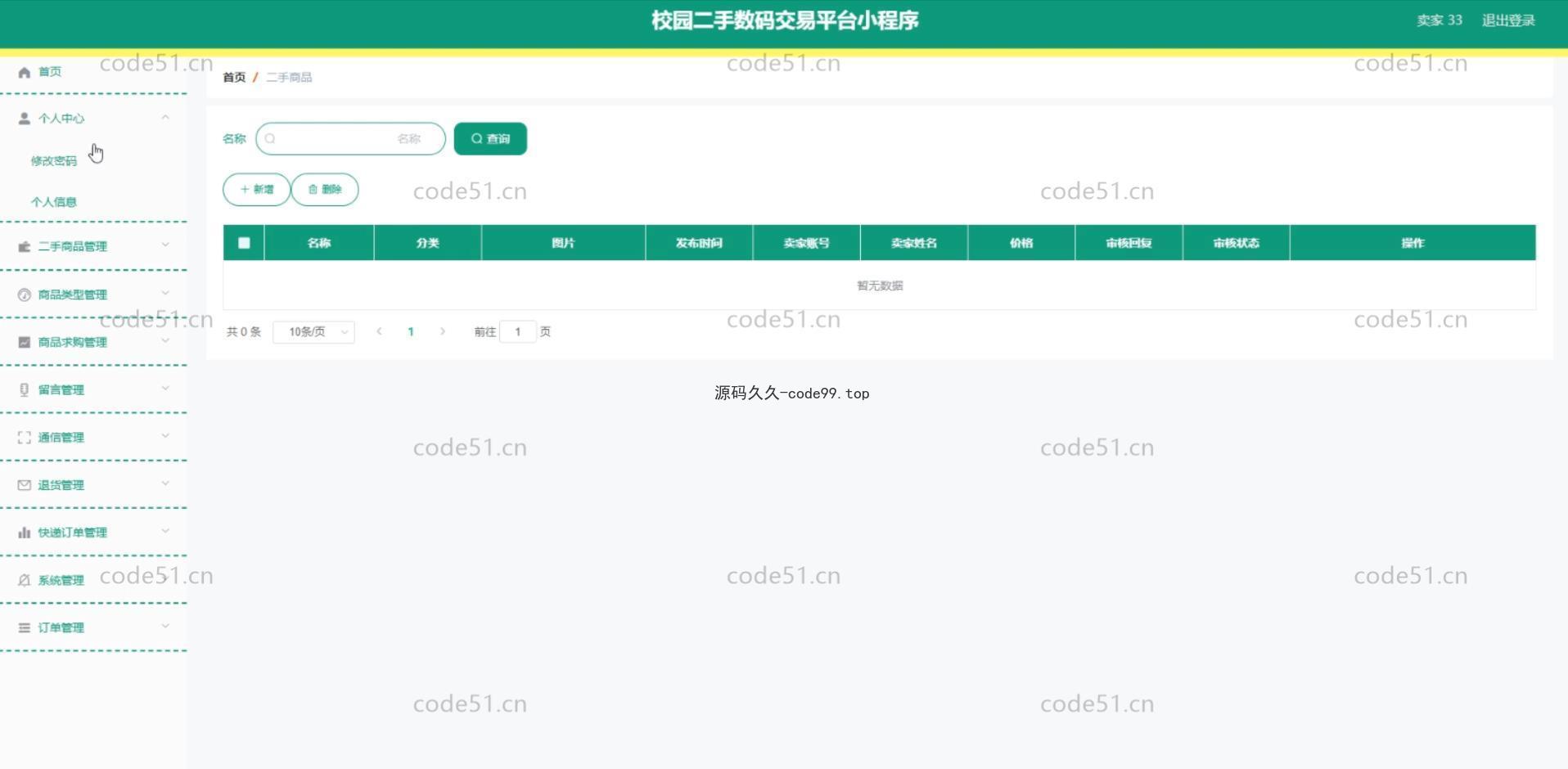This screenshot has width=1568, height=769.
Task: Select the 订单管理 menu label
Action: (61, 627)
